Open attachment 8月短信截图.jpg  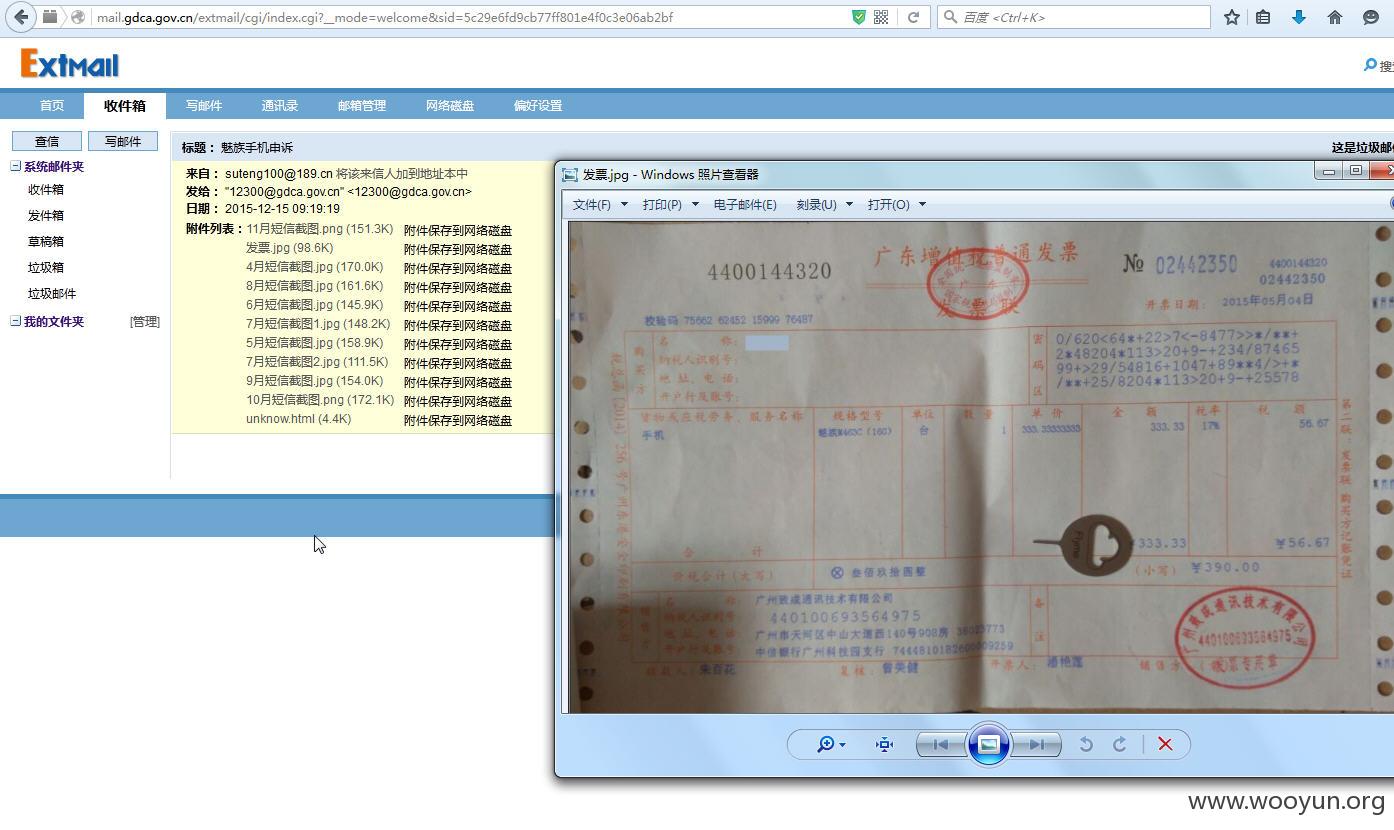coord(315,286)
